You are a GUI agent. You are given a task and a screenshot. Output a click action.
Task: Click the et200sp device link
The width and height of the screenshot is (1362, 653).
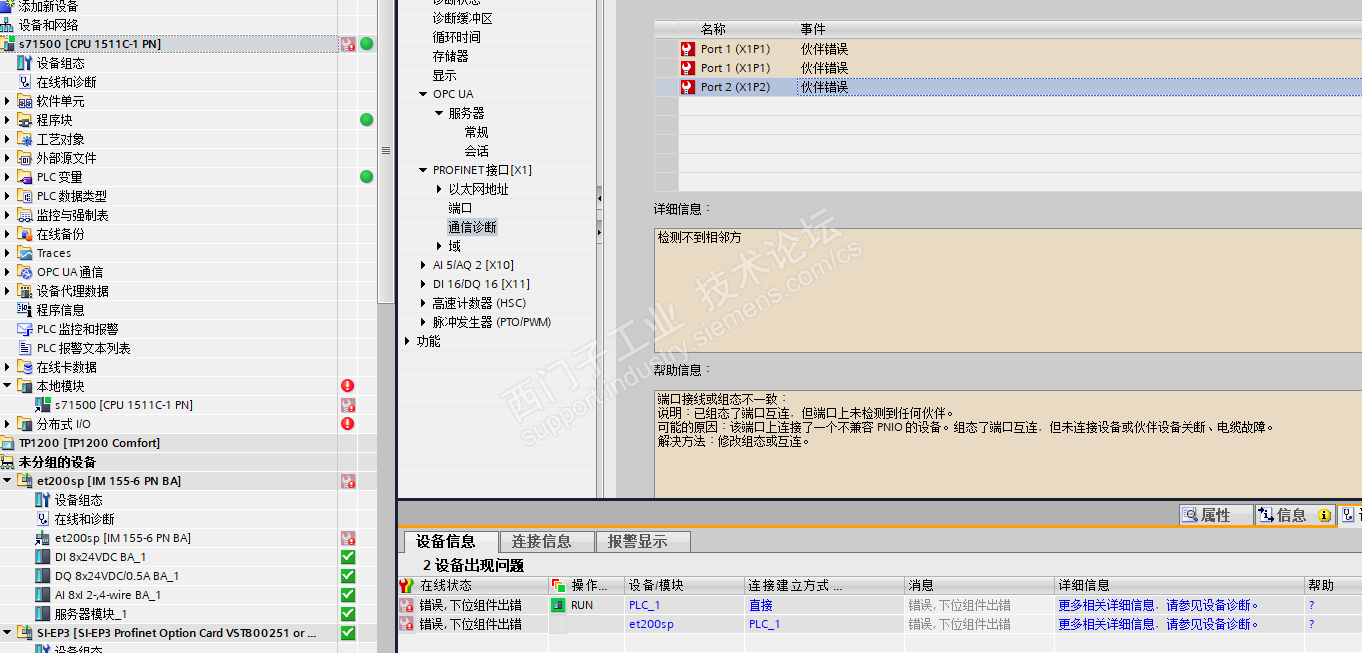pos(651,624)
